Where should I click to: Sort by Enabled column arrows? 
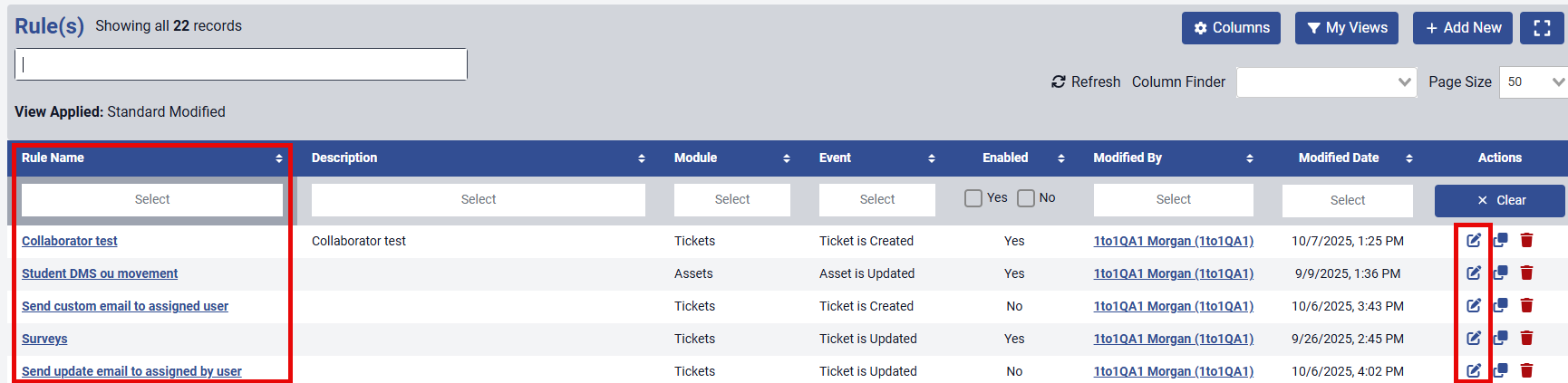click(1061, 158)
